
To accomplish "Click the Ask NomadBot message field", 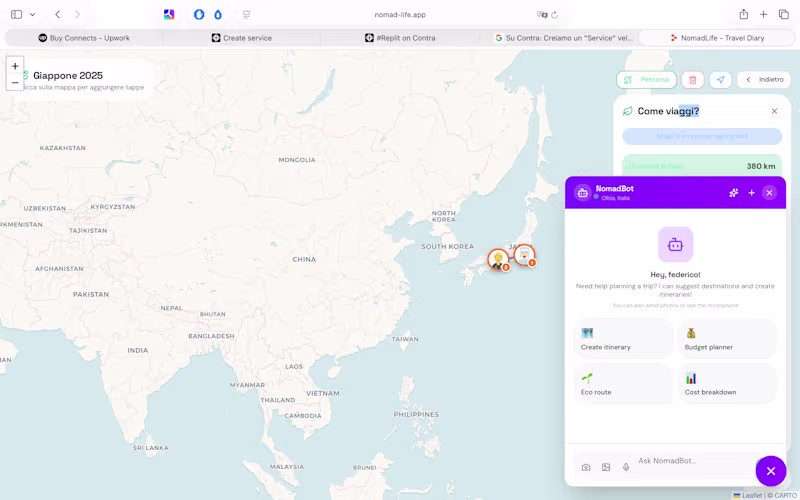I will 695,461.
